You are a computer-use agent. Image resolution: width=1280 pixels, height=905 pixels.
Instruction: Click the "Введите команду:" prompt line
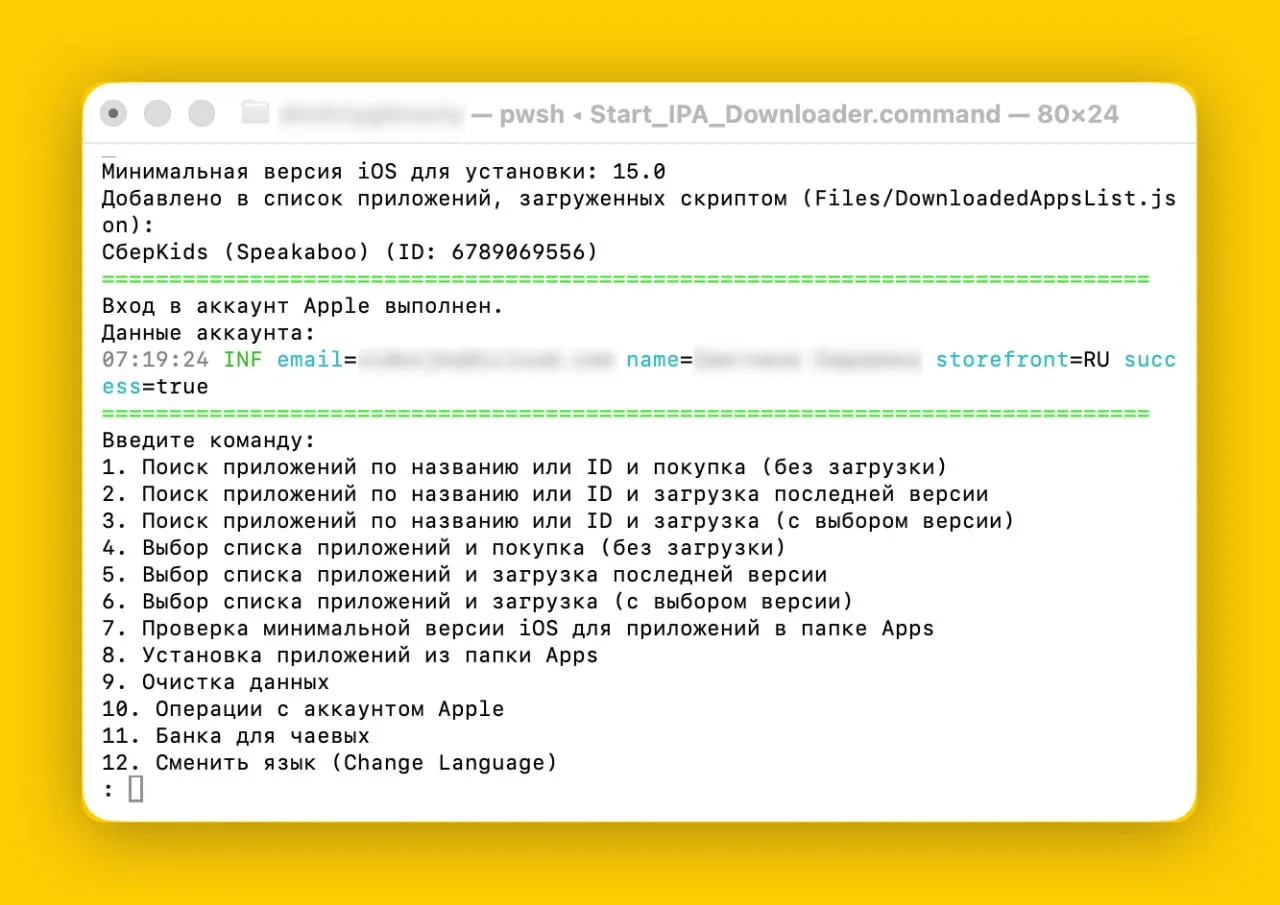click(x=208, y=440)
